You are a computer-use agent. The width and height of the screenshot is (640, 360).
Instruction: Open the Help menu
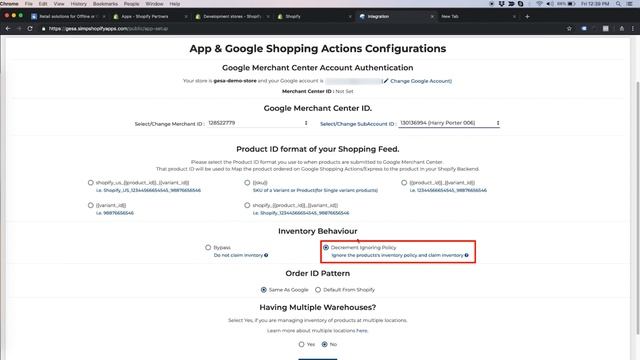click(x=175, y=4)
